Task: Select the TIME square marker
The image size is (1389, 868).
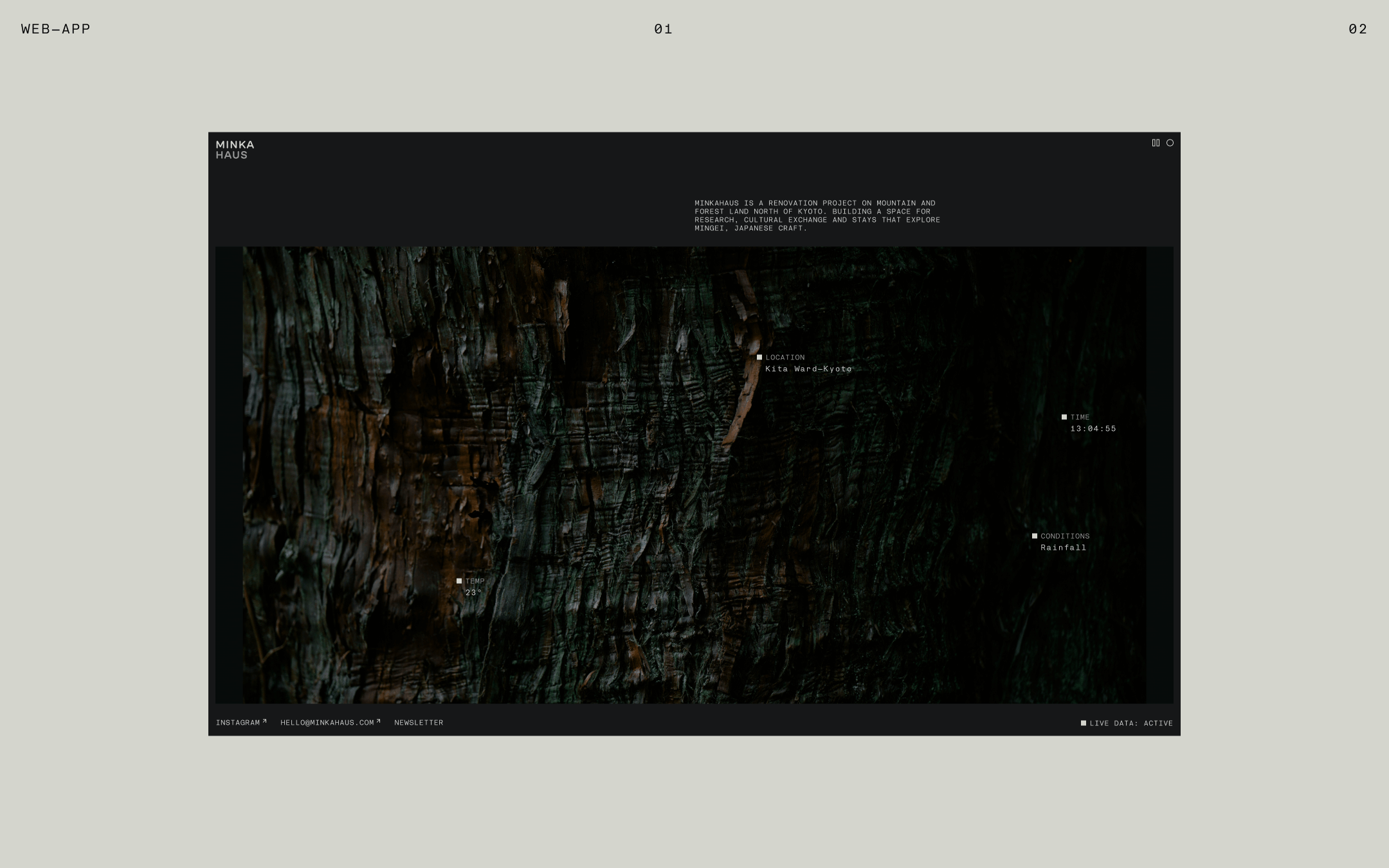Action: coord(1064,417)
